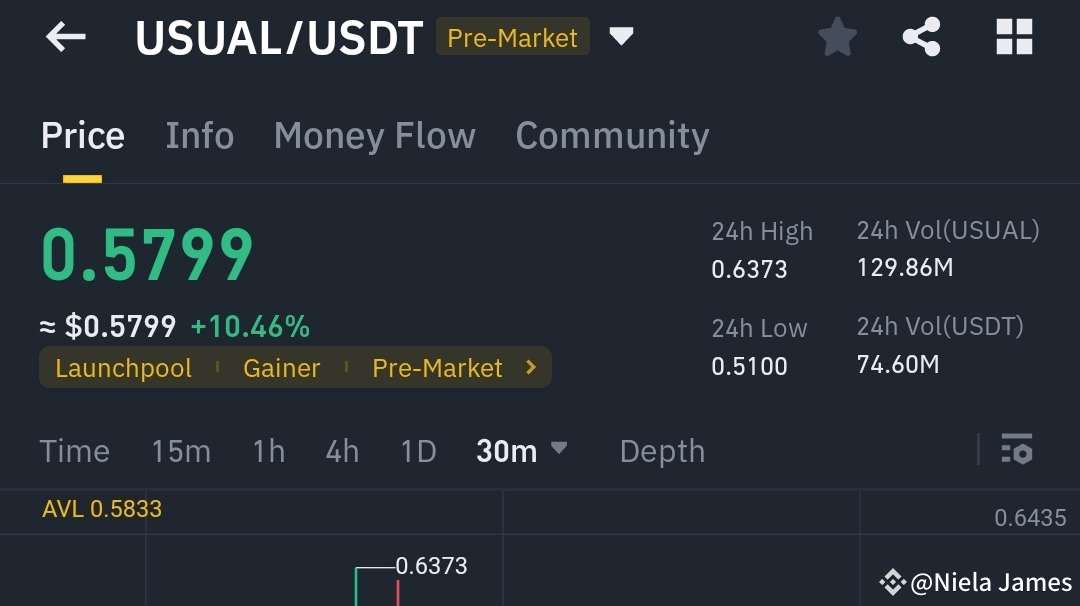
Task: Choose the 4h chart interval
Action: click(342, 452)
